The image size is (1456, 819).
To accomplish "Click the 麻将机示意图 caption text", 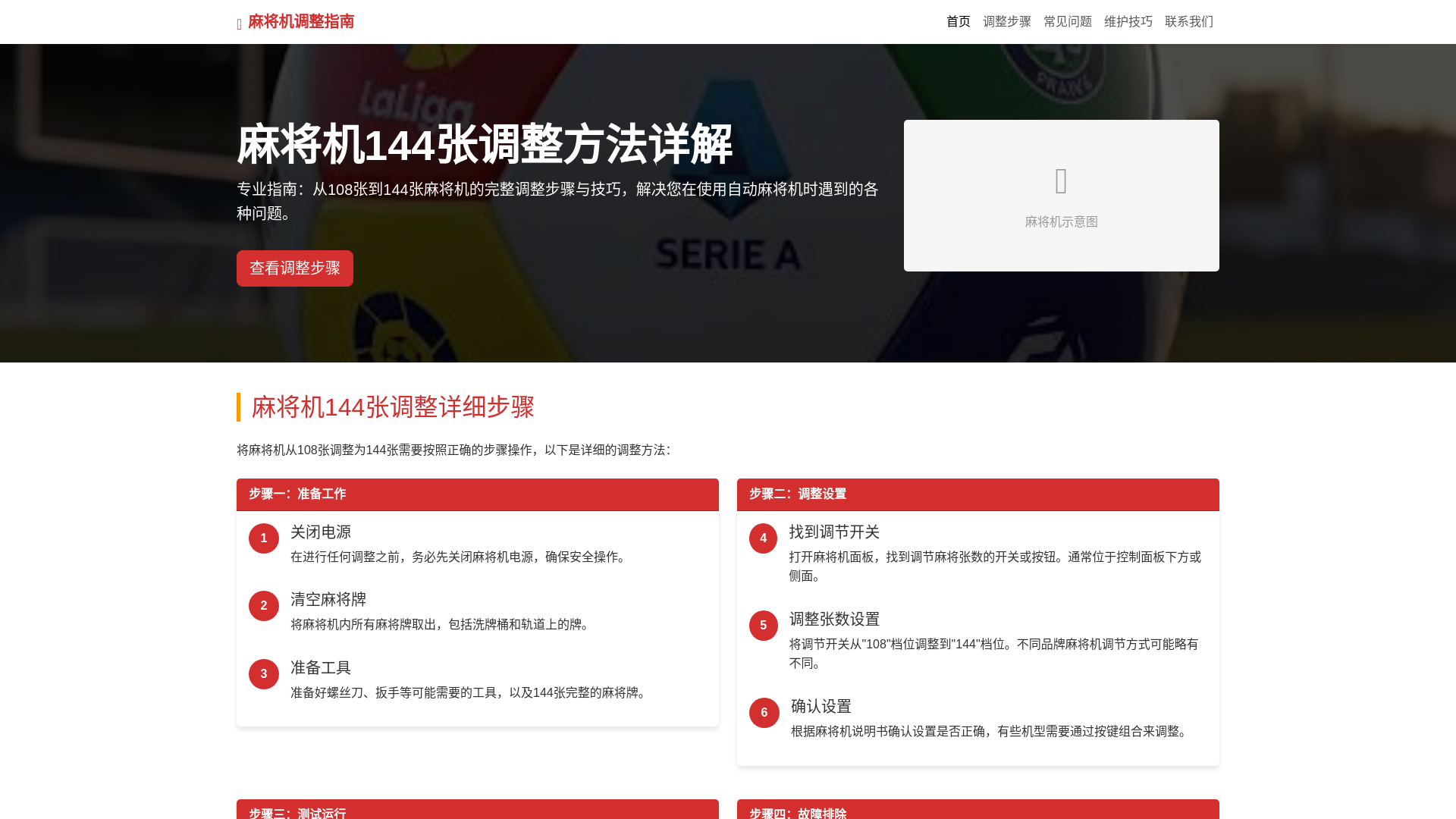I will coord(1062,222).
